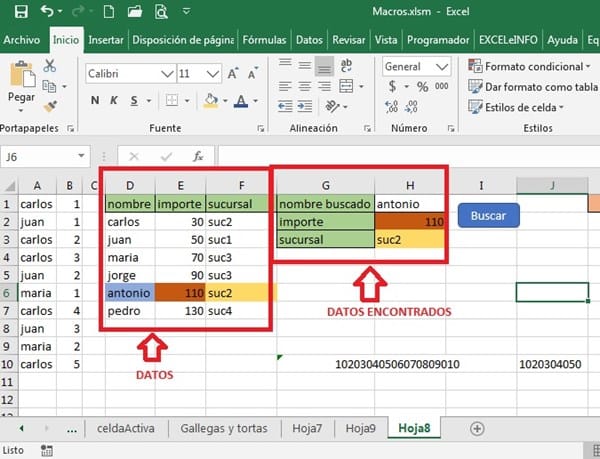Click the Paste (Pegar) clipboard icon

[x=21, y=78]
